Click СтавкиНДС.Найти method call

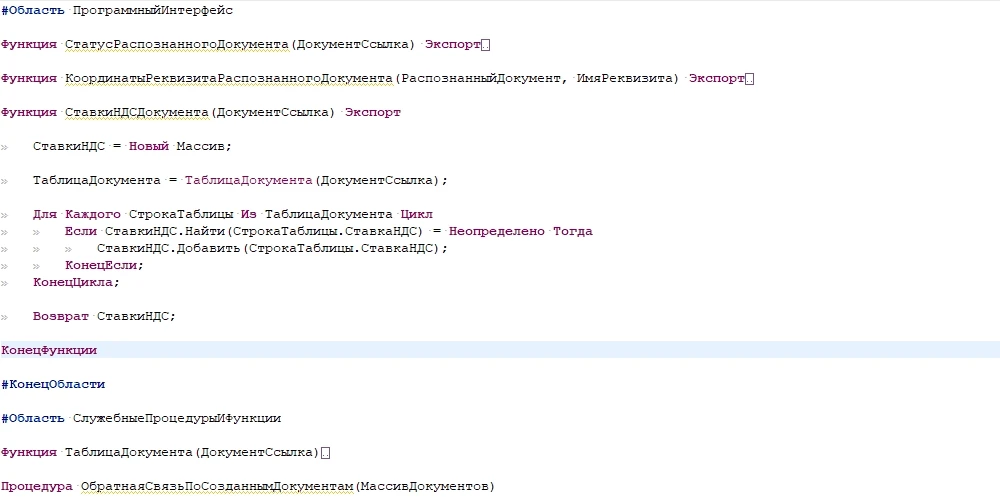[x=165, y=232]
